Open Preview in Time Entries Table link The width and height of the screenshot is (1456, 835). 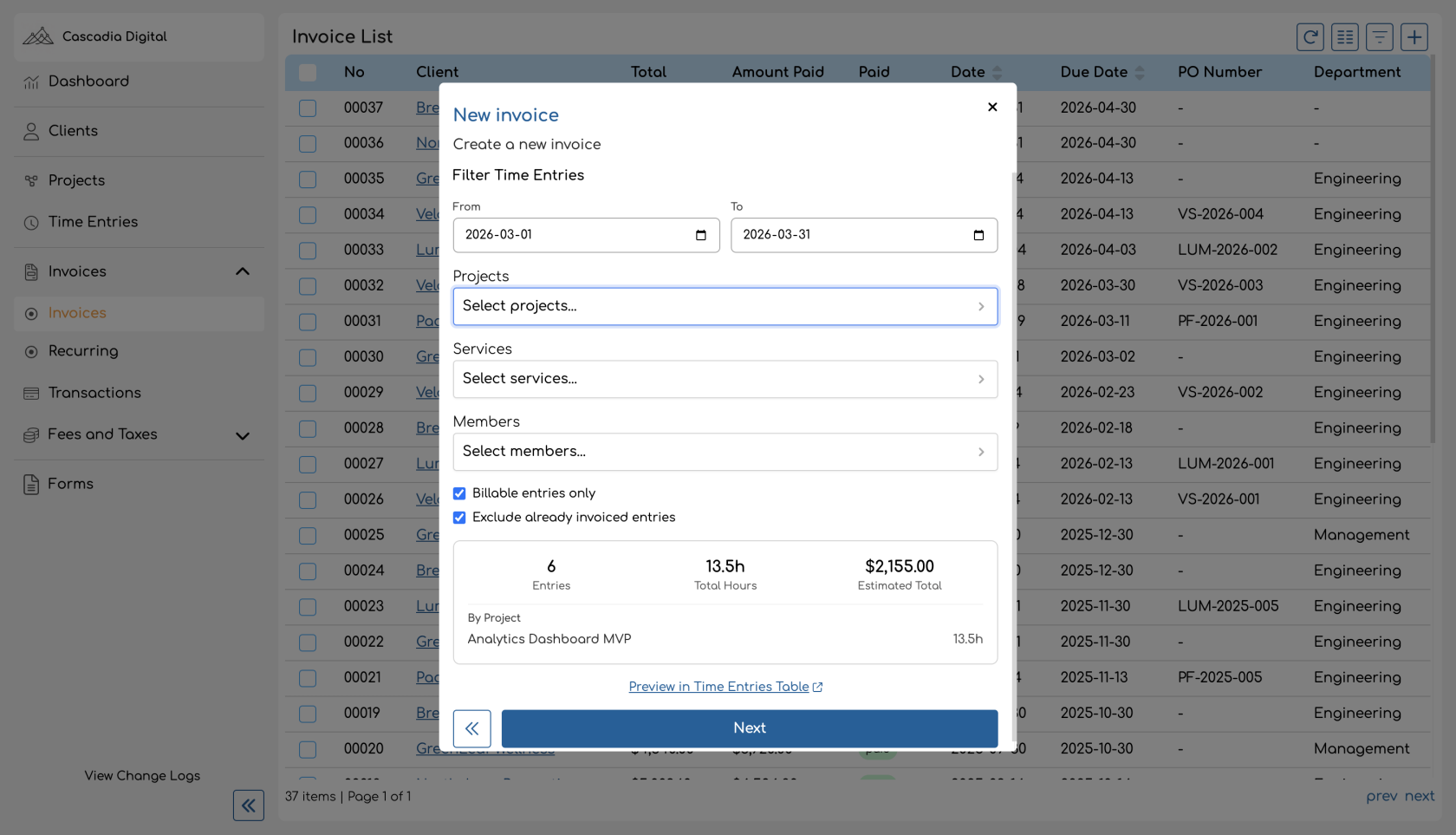(718, 687)
